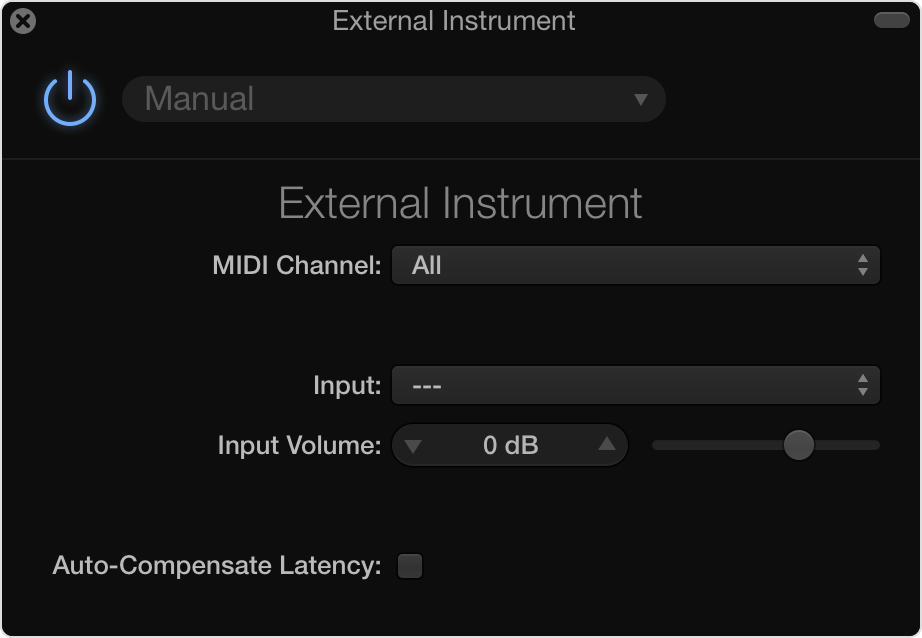The image size is (922, 638).
Task: Increase Input Volume with the up triangle
Action: pos(606,445)
